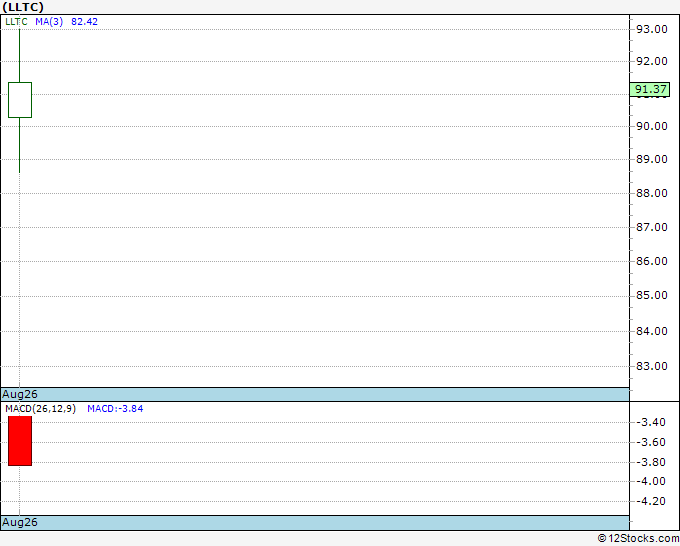
Task: Click the red MACD histogram bar
Action: point(20,441)
